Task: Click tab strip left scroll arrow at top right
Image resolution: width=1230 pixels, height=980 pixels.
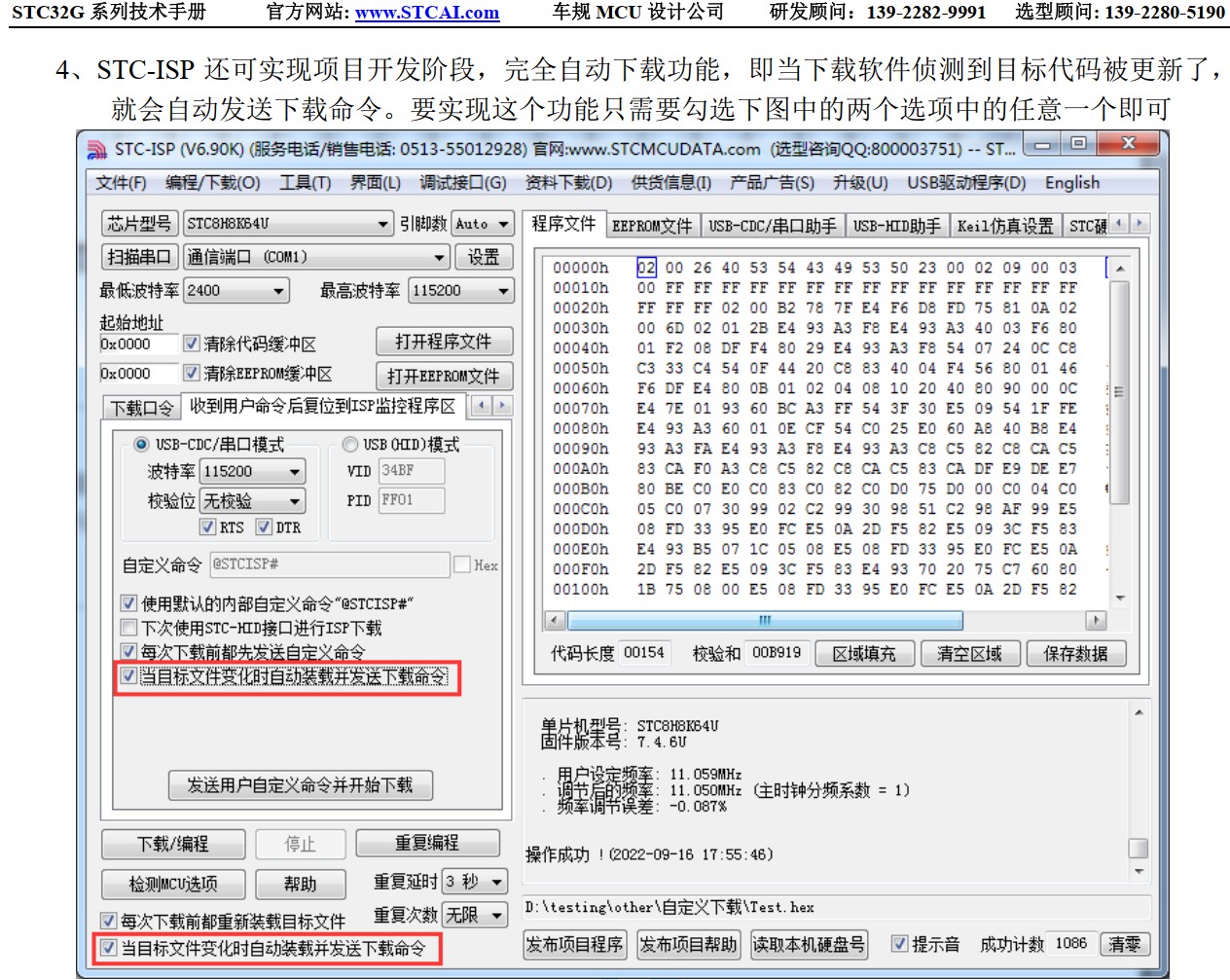Action: [x=1119, y=224]
